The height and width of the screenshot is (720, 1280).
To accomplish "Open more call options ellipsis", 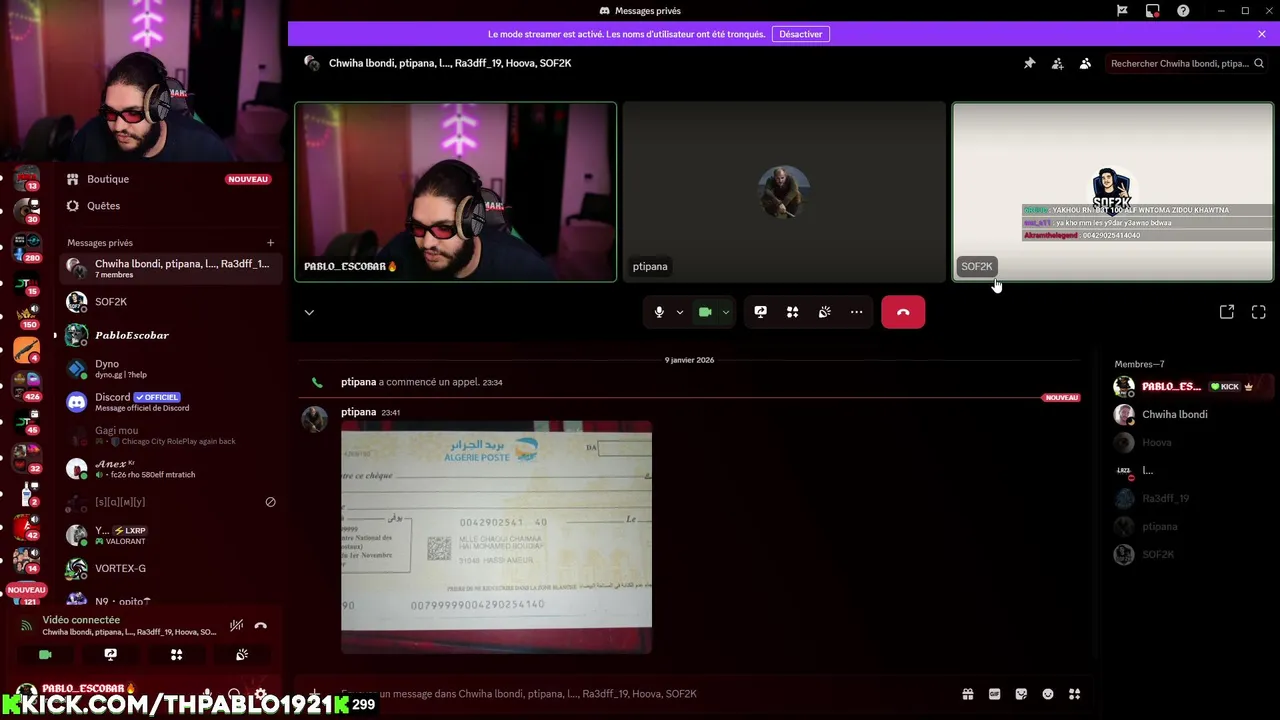I will pyautogui.click(x=856, y=312).
